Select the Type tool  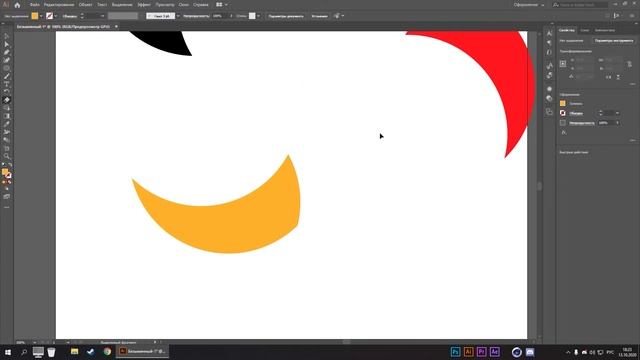pos(7,84)
